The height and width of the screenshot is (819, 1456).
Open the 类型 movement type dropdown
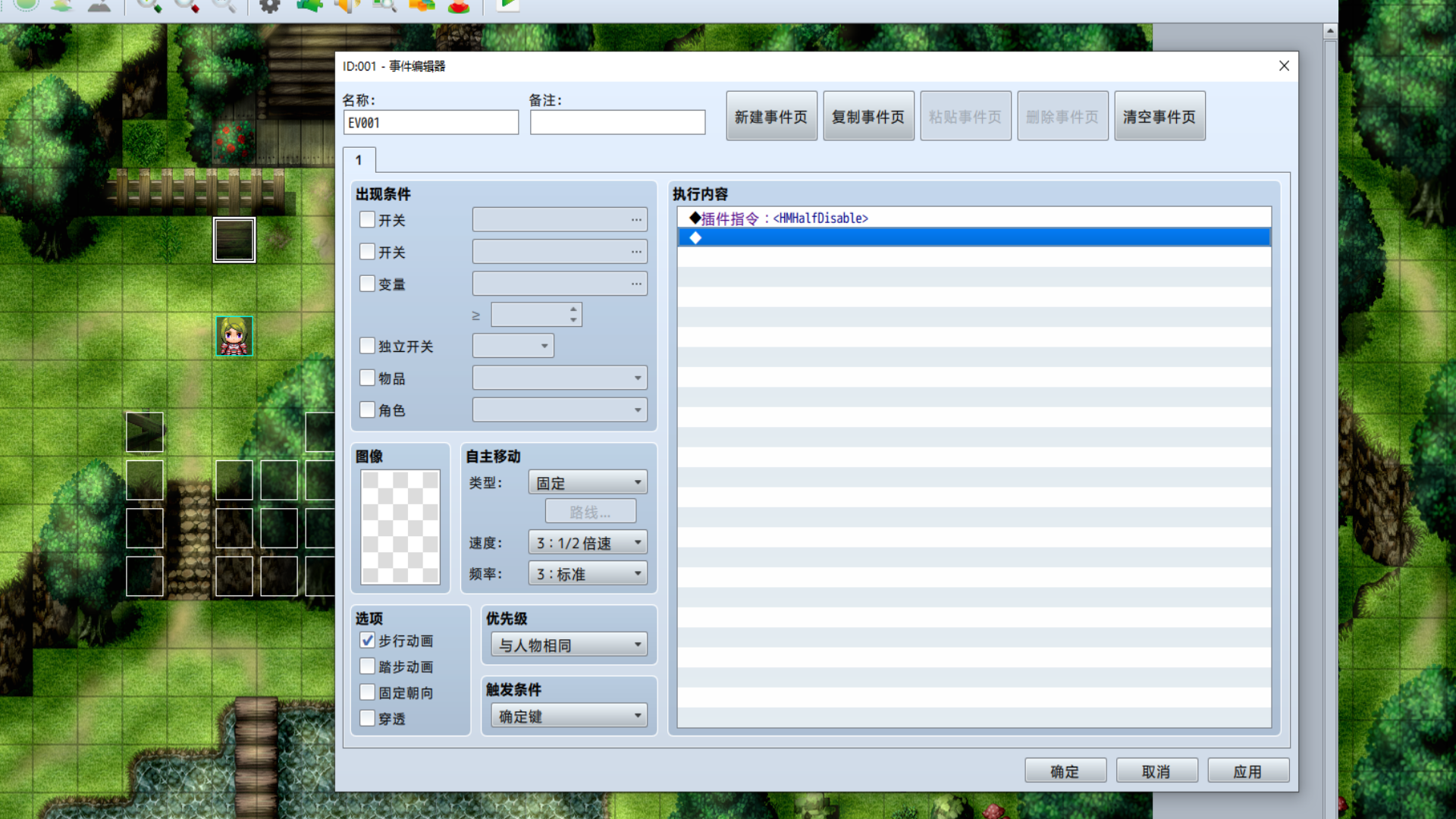(588, 482)
